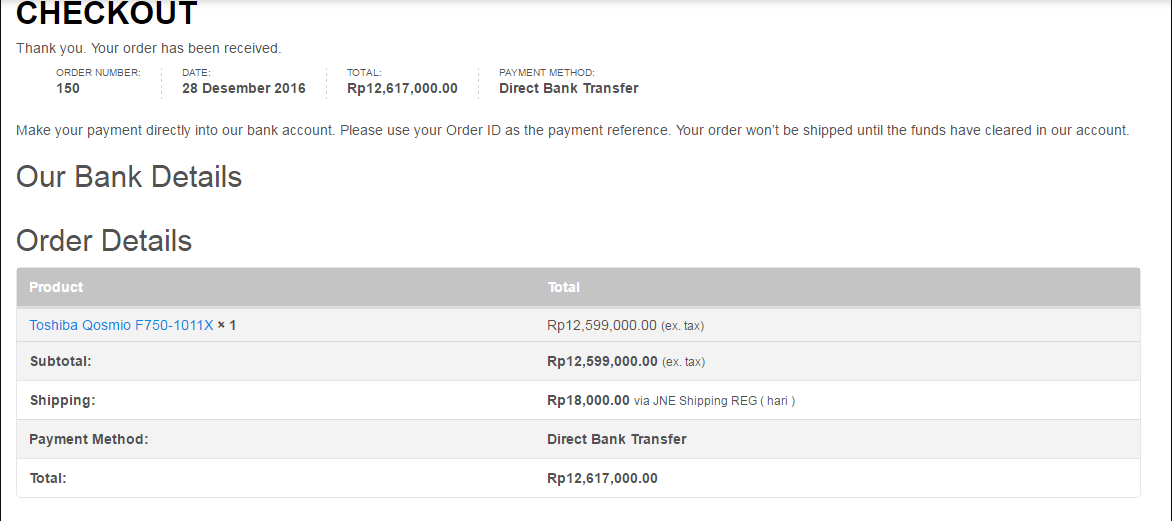Click the Shipping row label

point(62,400)
